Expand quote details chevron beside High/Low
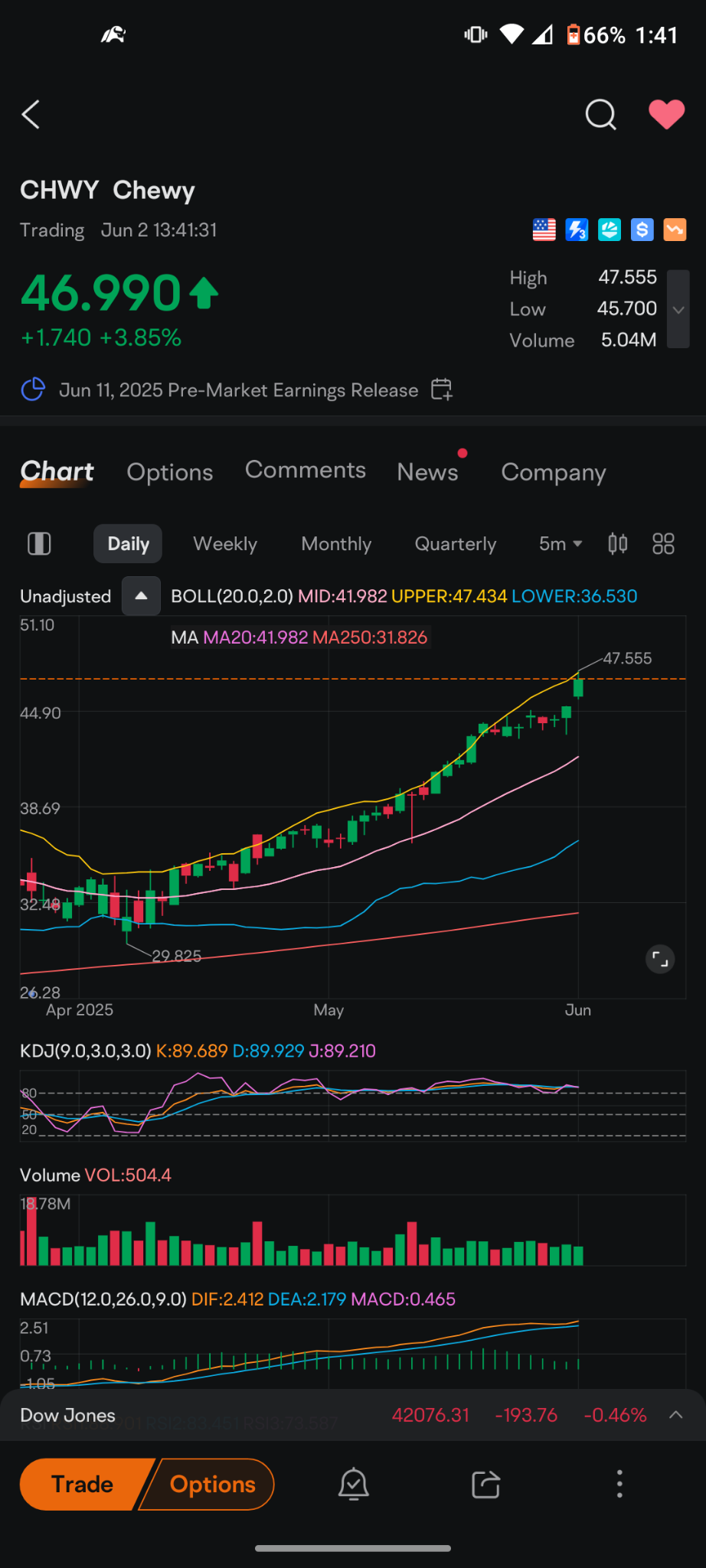This screenshot has height=1568, width=706. tap(678, 309)
